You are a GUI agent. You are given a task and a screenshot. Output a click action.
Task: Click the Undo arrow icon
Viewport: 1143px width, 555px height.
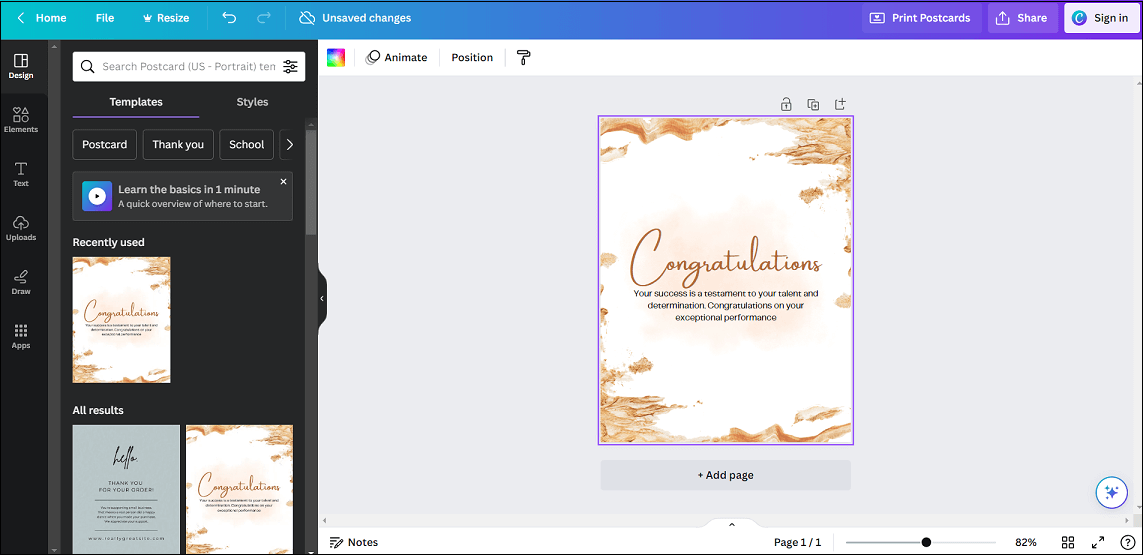tap(230, 18)
